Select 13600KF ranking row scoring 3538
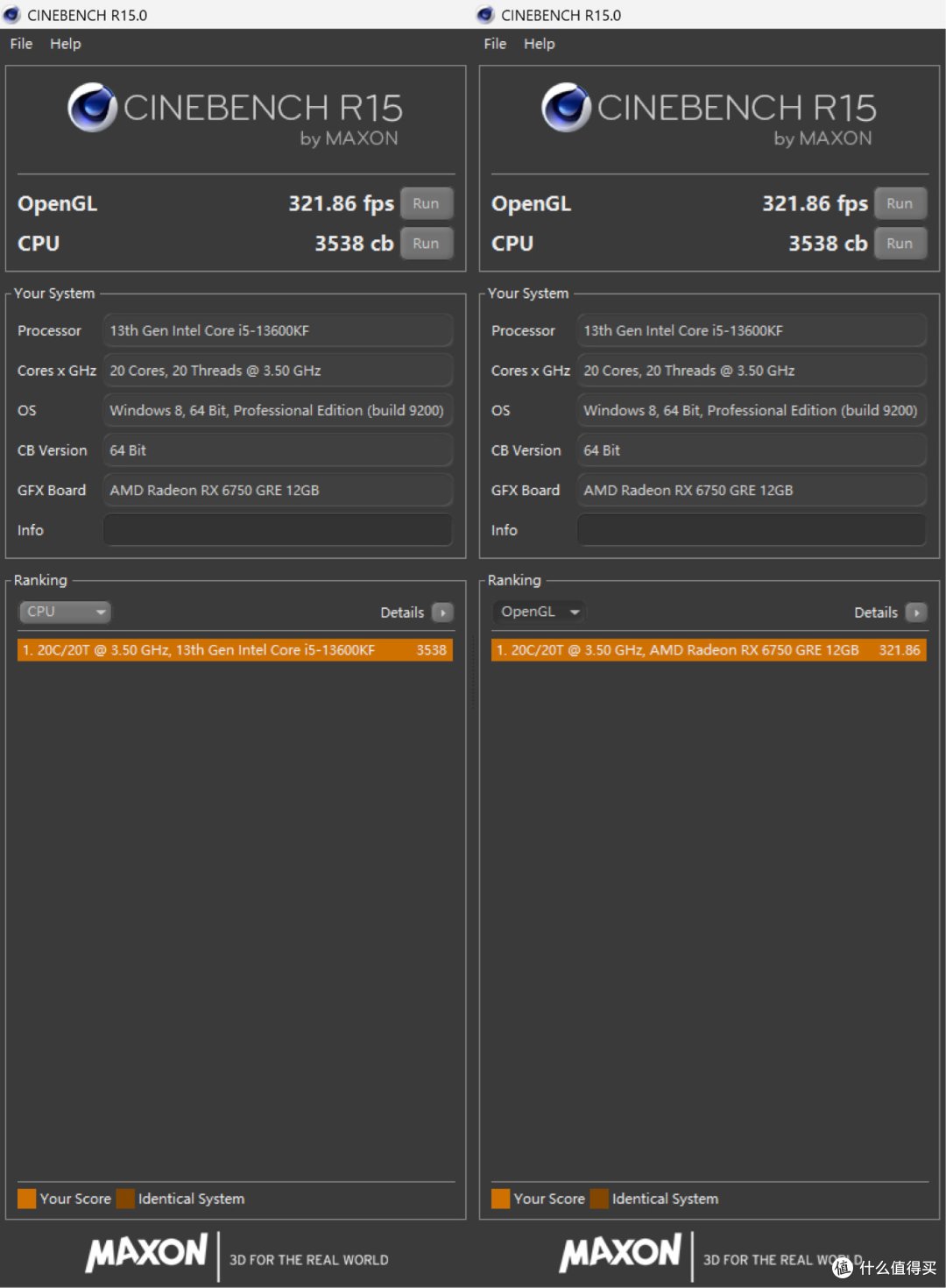Viewport: 946px width, 1288px height. point(235,650)
